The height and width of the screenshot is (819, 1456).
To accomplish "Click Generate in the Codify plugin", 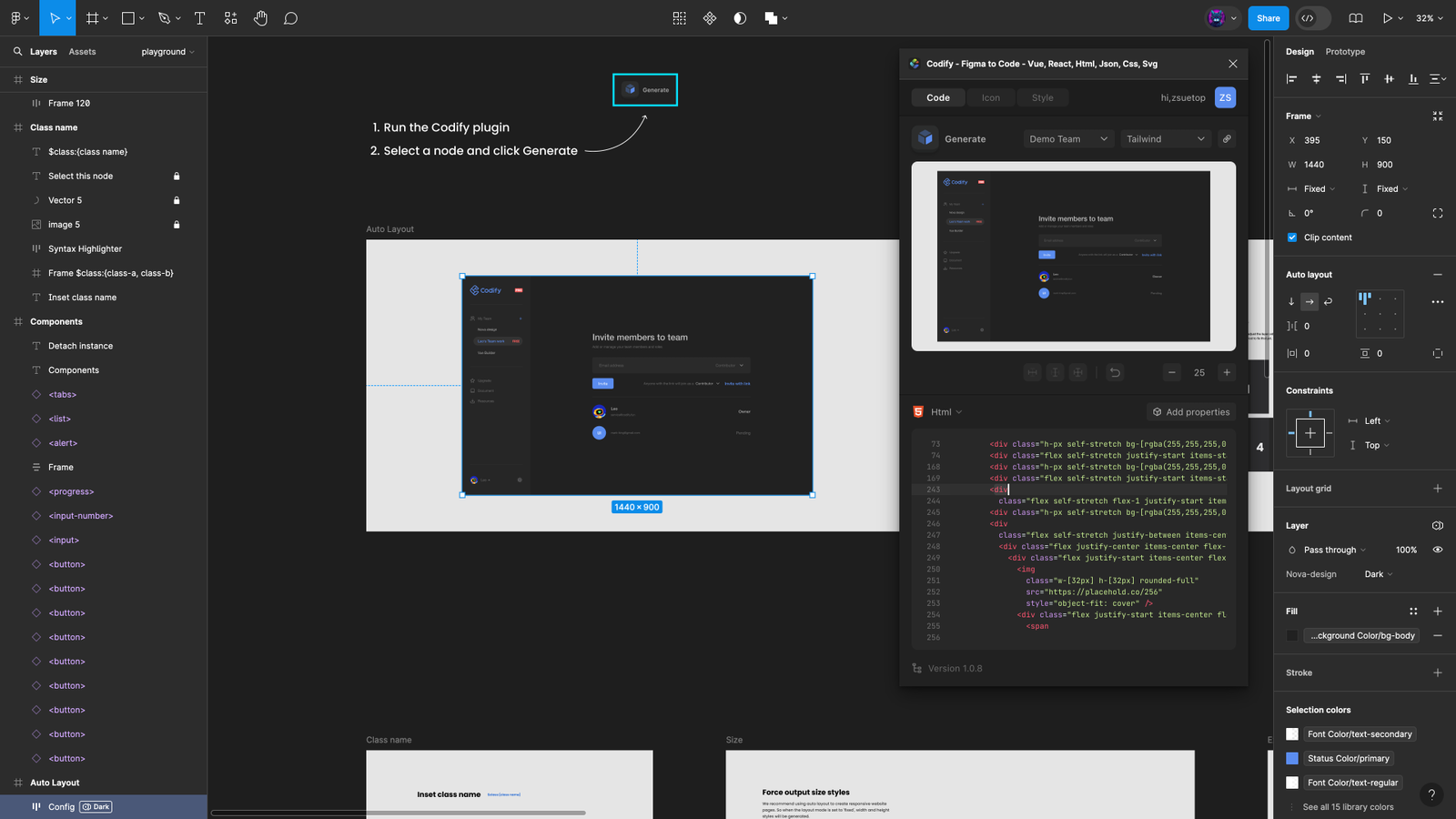I will point(950,139).
